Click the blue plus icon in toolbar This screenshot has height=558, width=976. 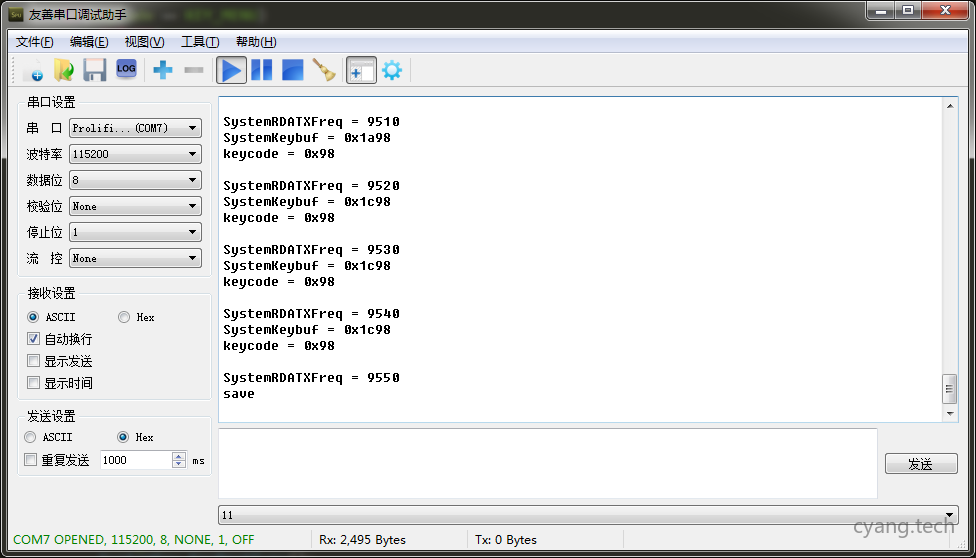click(162, 70)
